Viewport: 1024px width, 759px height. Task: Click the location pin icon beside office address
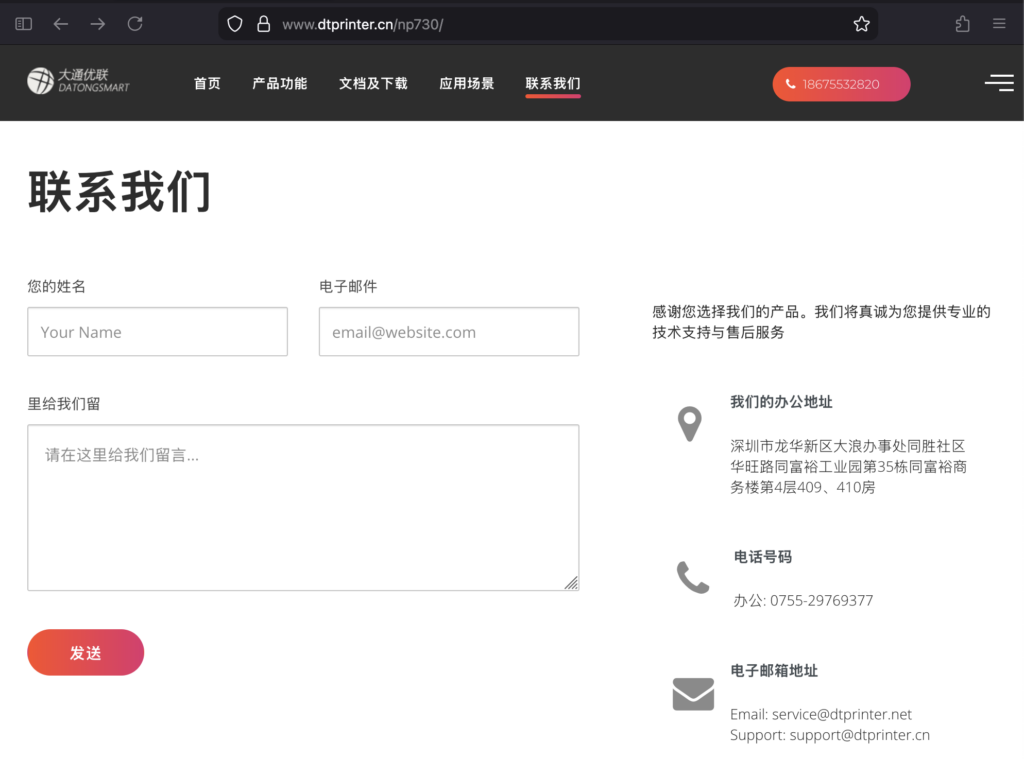pos(690,424)
